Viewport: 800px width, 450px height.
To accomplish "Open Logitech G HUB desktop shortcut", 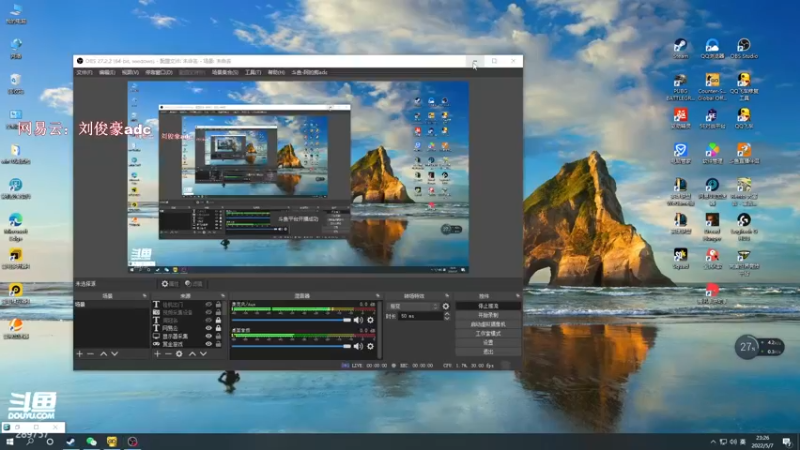I will tap(744, 227).
